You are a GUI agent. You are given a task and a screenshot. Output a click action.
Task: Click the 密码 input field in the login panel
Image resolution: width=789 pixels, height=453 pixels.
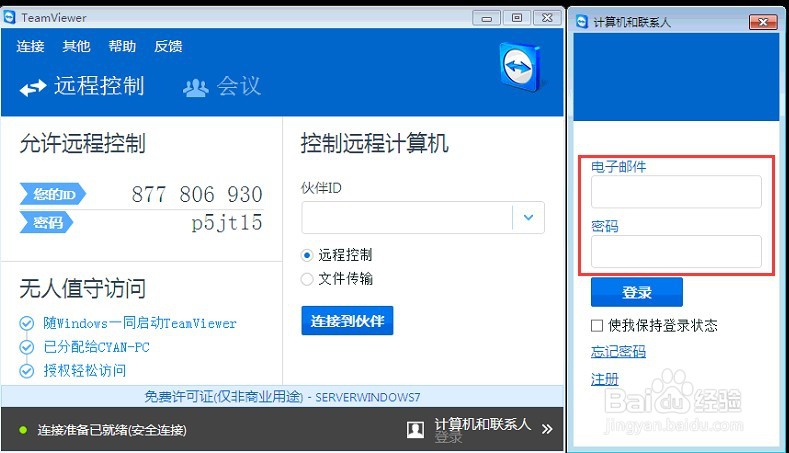(x=676, y=251)
